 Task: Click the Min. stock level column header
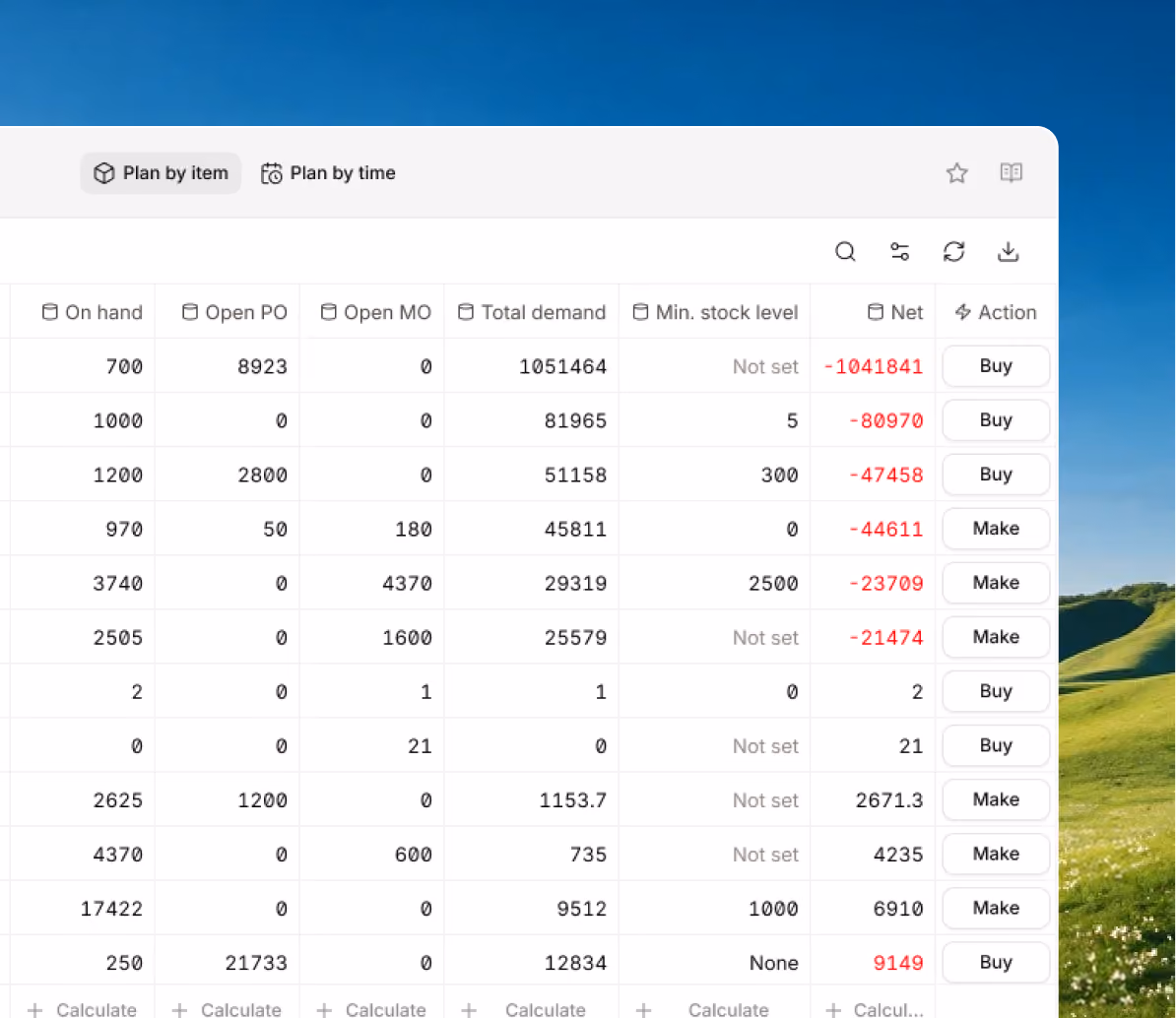click(715, 313)
